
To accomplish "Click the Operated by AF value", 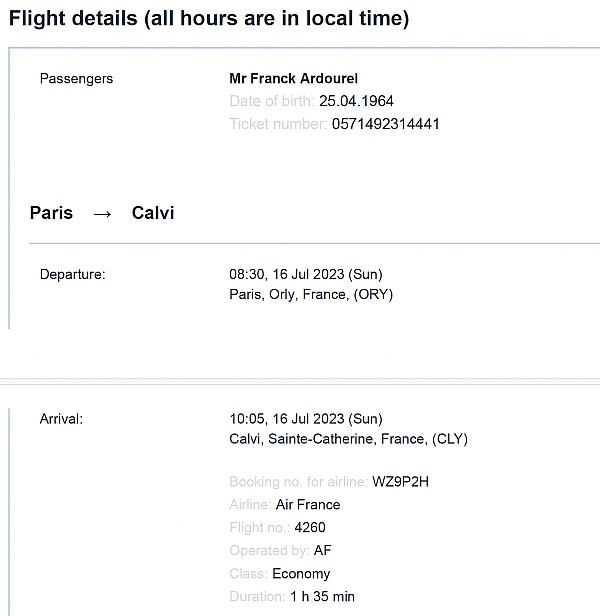I will (x=323, y=550).
